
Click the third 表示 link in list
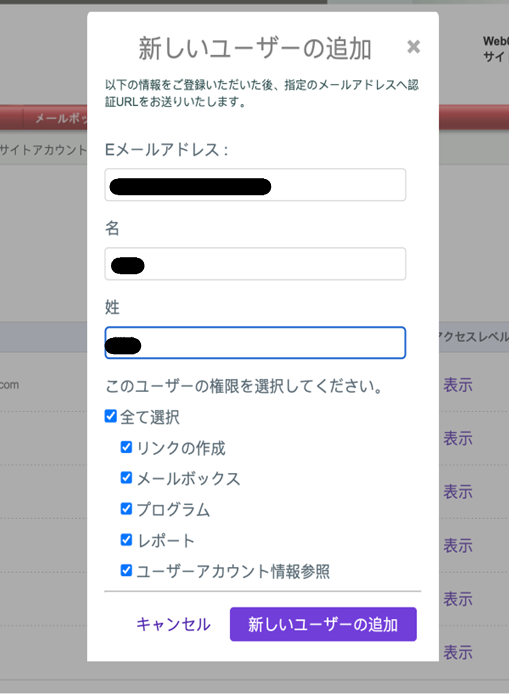458,492
